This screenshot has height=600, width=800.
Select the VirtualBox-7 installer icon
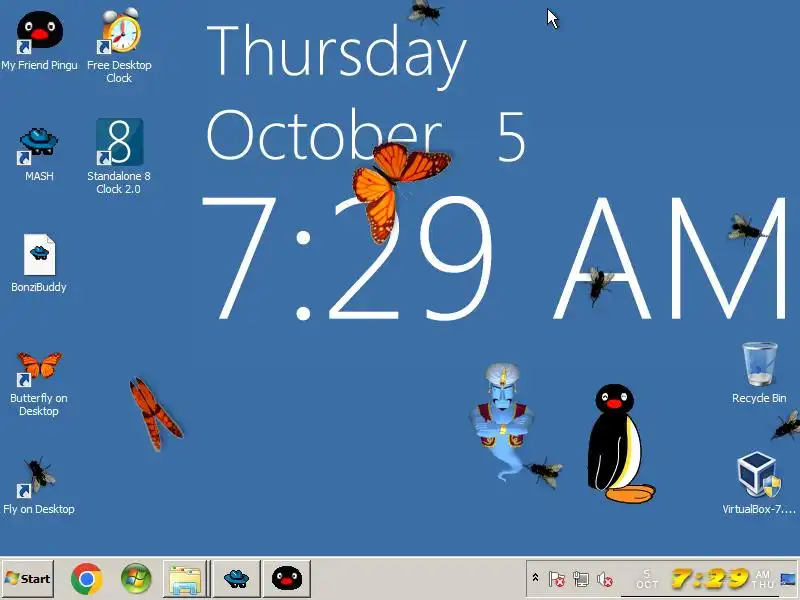point(759,483)
